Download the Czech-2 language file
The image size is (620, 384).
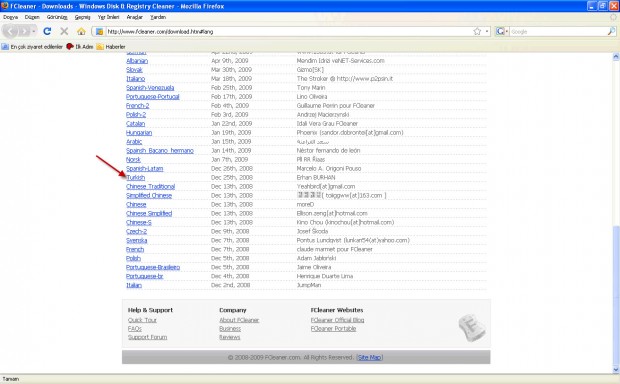pyautogui.click(x=136, y=231)
